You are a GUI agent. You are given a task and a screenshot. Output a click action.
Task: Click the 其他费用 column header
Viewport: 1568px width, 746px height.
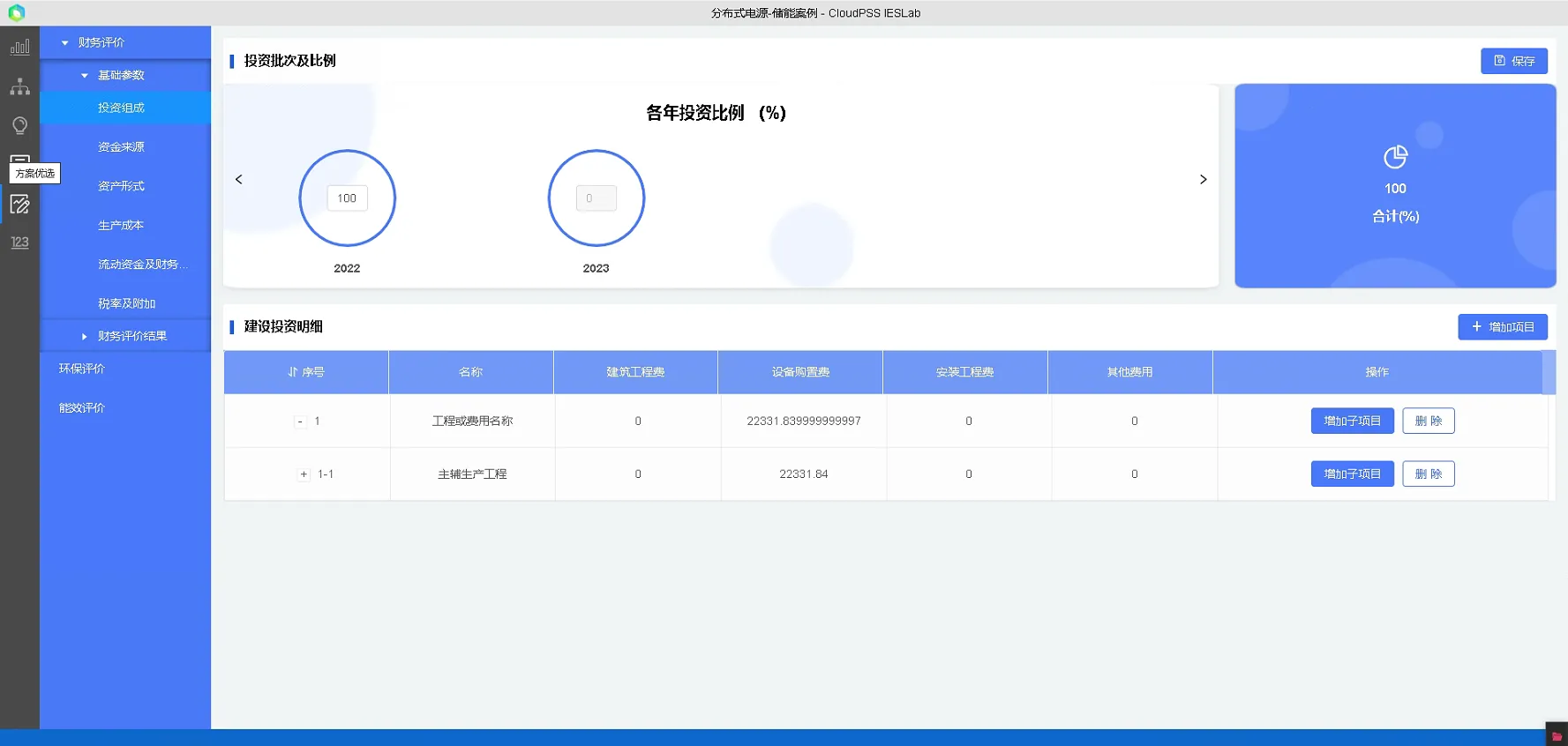click(1129, 372)
